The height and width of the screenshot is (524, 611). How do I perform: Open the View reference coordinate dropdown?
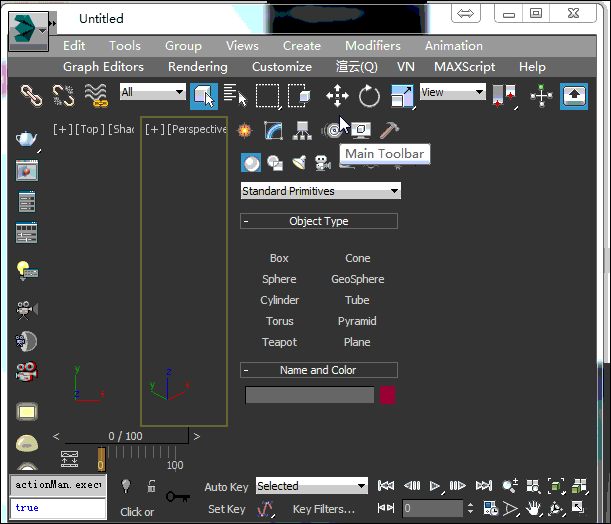[452, 92]
